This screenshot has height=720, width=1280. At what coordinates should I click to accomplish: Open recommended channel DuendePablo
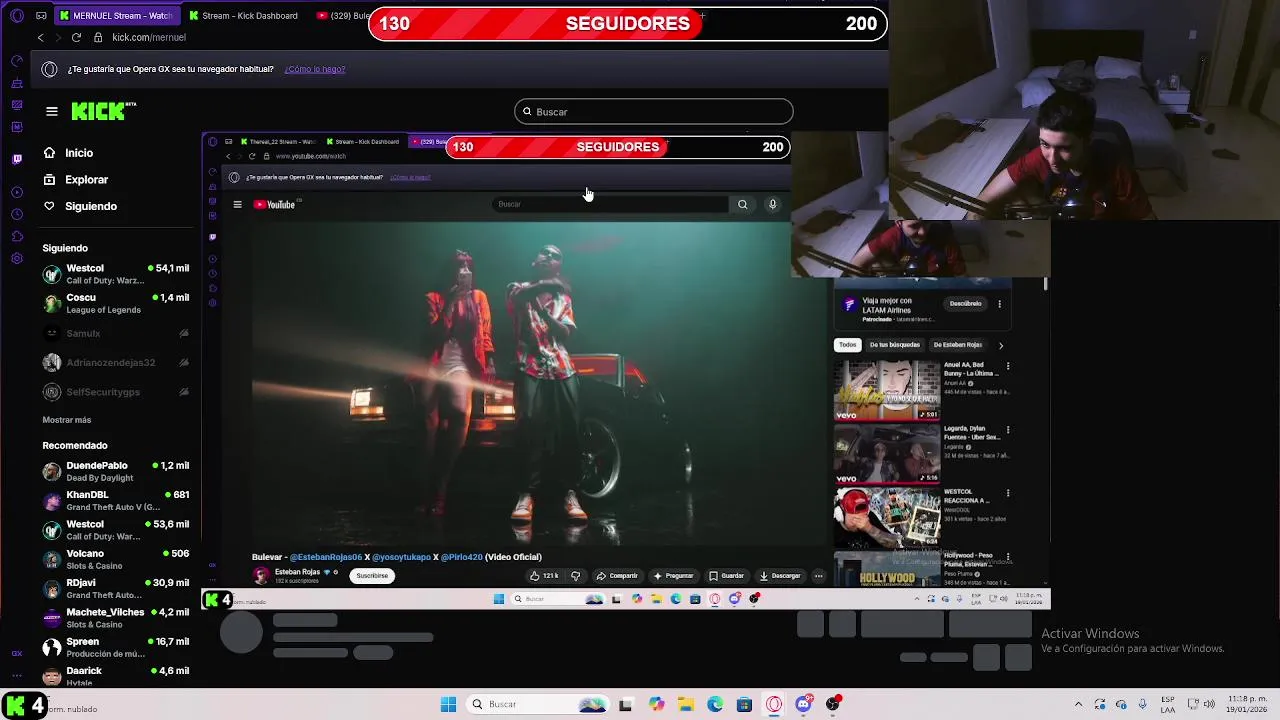coord(116,471)
